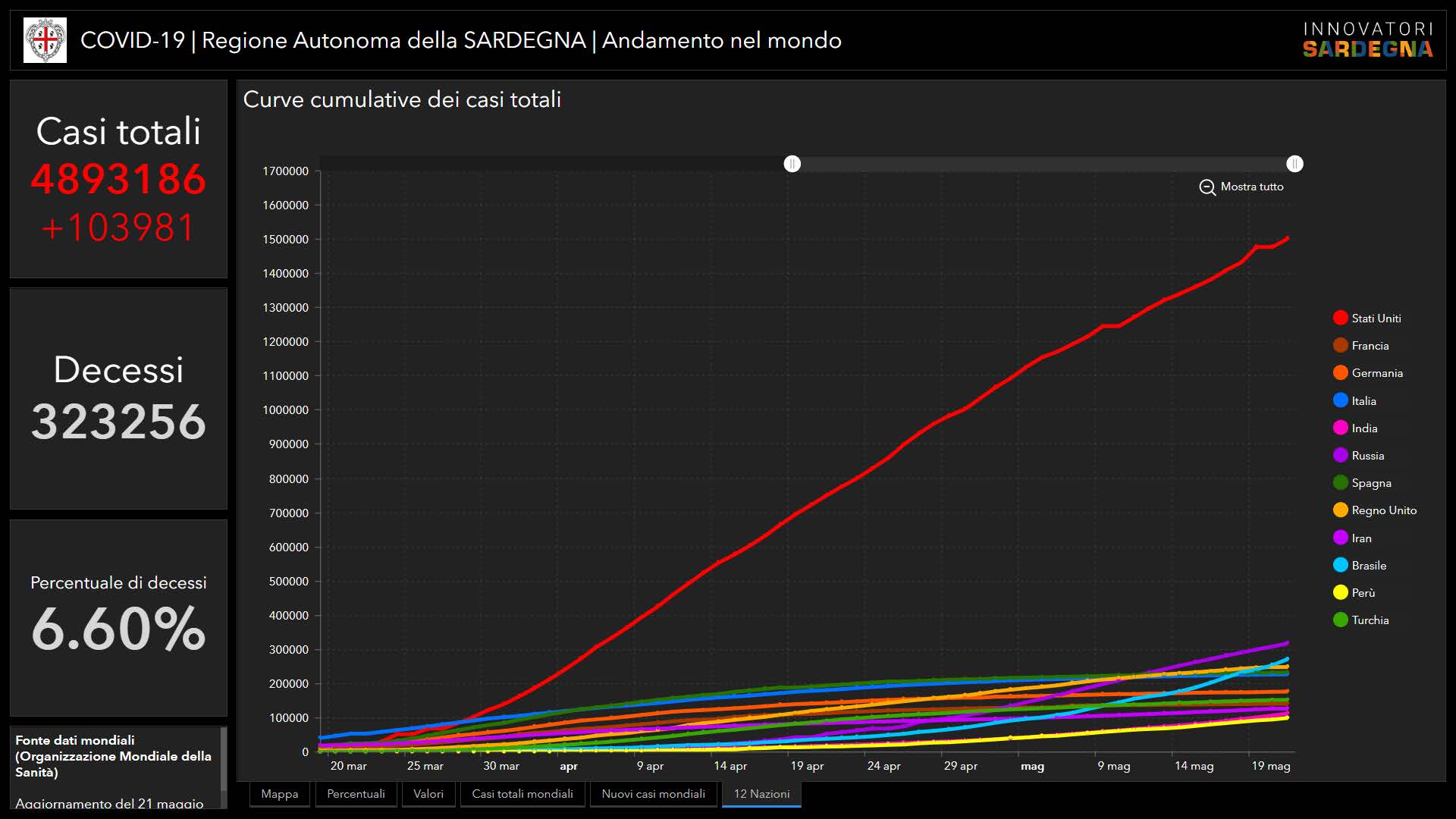Screen dimensions: 1456x819
Task: Click the Brasile cyan legend marker
Action: 1340,565
